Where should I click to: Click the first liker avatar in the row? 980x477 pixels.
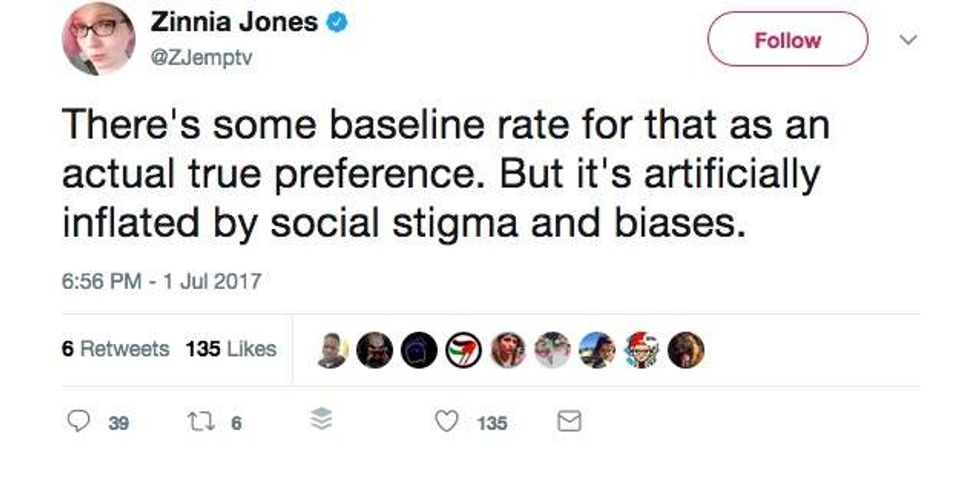(x=332, y=350)
